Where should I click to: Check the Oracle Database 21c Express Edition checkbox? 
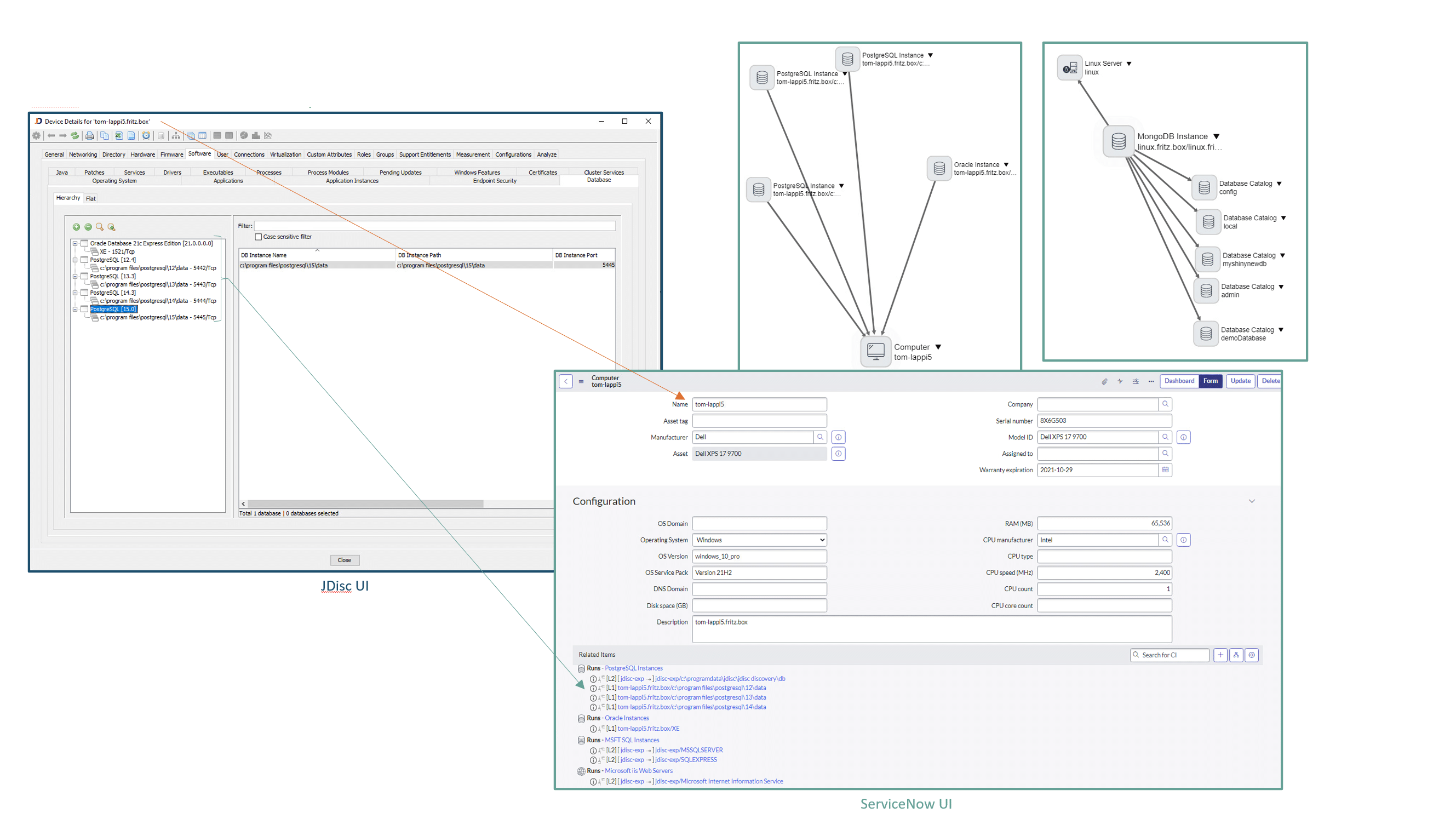[x=84, y=243]
